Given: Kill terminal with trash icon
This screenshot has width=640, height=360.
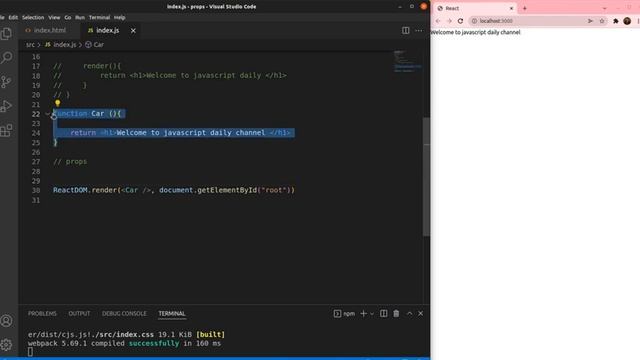Looking at the screenshot, I should click(396, 313).
